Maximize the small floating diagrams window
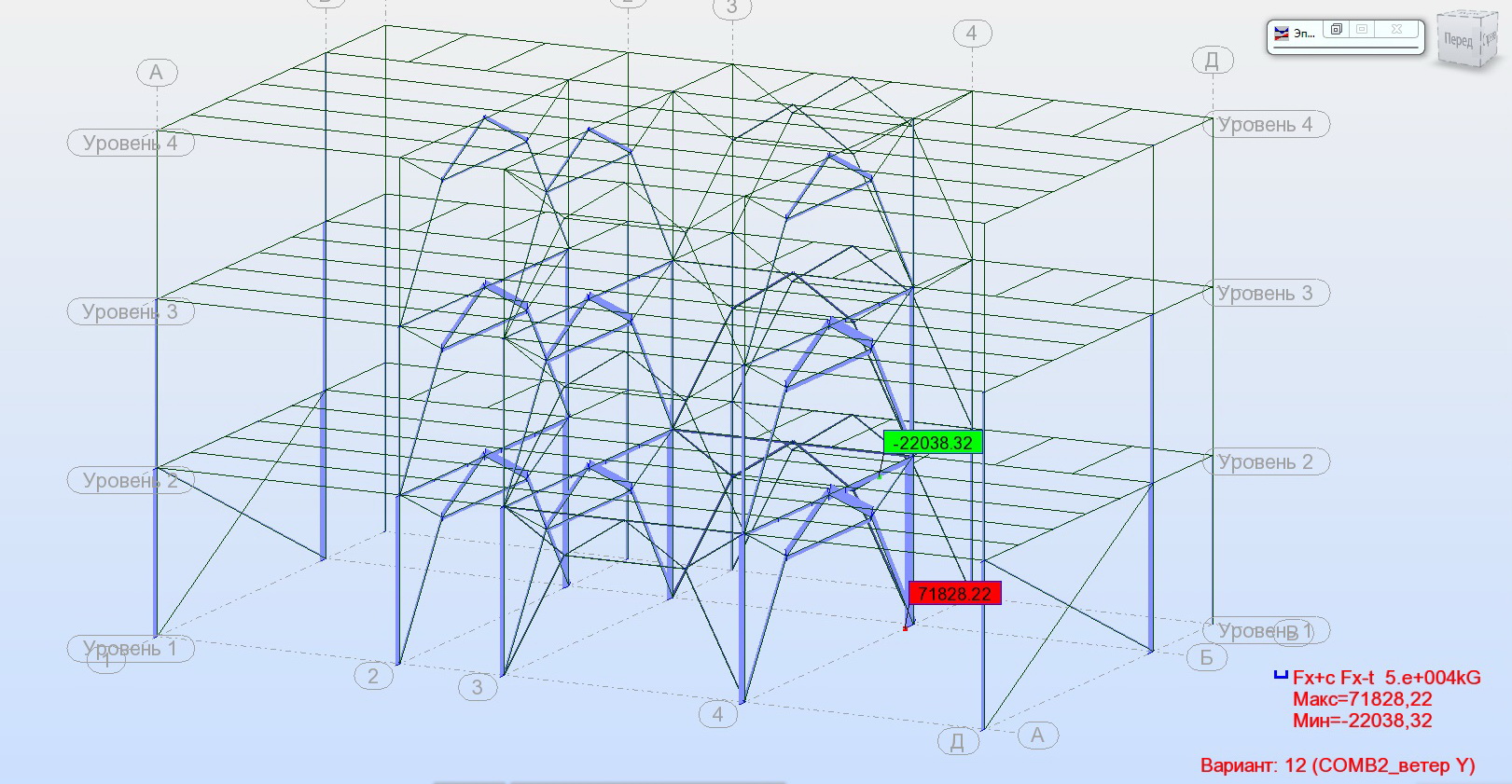Image resolution: width=1512 pixels, height=784 pixels. 1363,30
